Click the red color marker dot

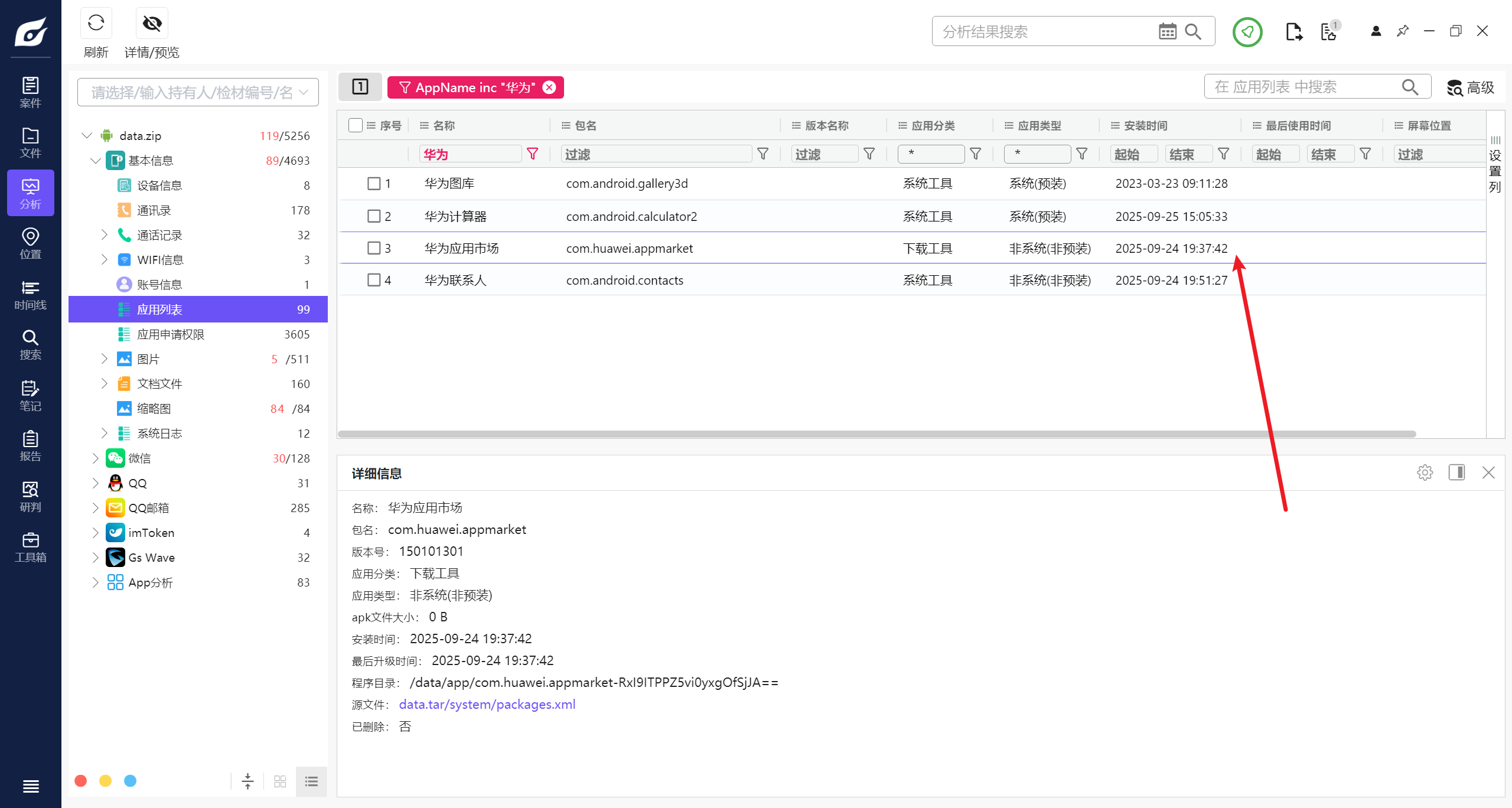point(81,781)
